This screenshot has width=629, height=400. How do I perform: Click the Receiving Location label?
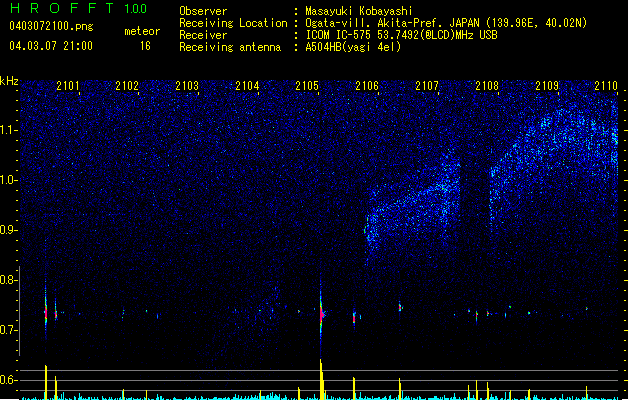click(233, 23)
